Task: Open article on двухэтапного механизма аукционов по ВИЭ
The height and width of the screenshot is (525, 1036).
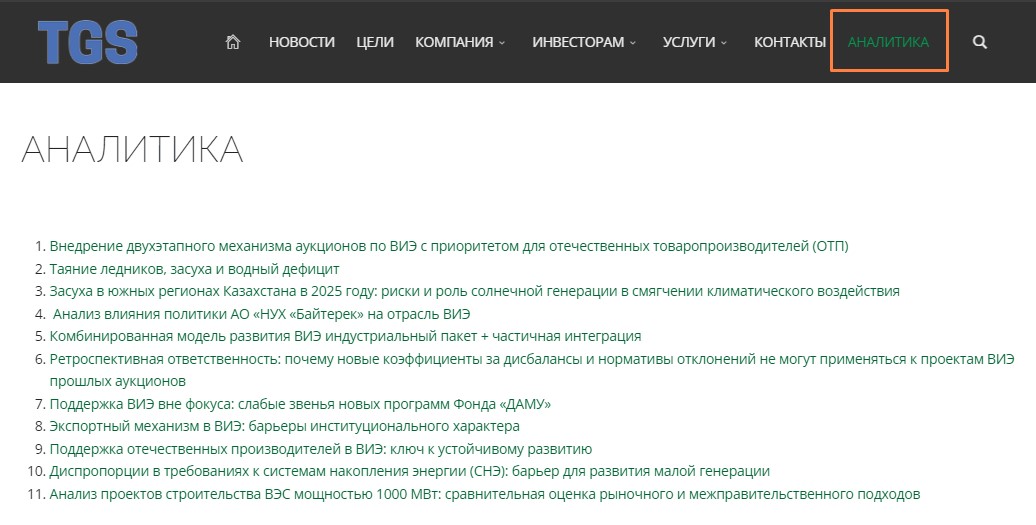Action: click(449, 246)
